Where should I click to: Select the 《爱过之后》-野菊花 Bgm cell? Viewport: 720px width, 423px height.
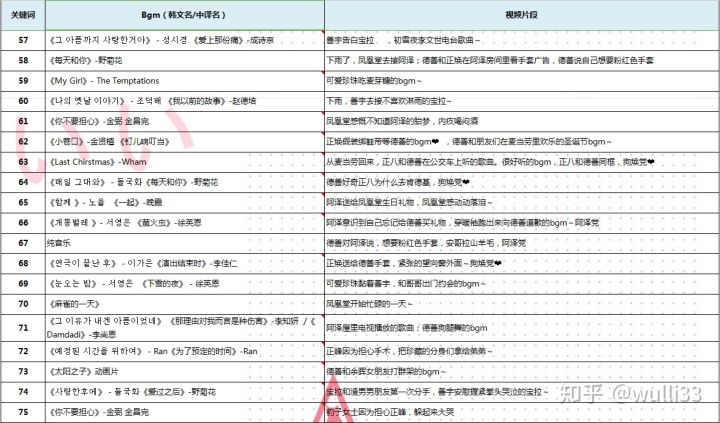(185, 392)
